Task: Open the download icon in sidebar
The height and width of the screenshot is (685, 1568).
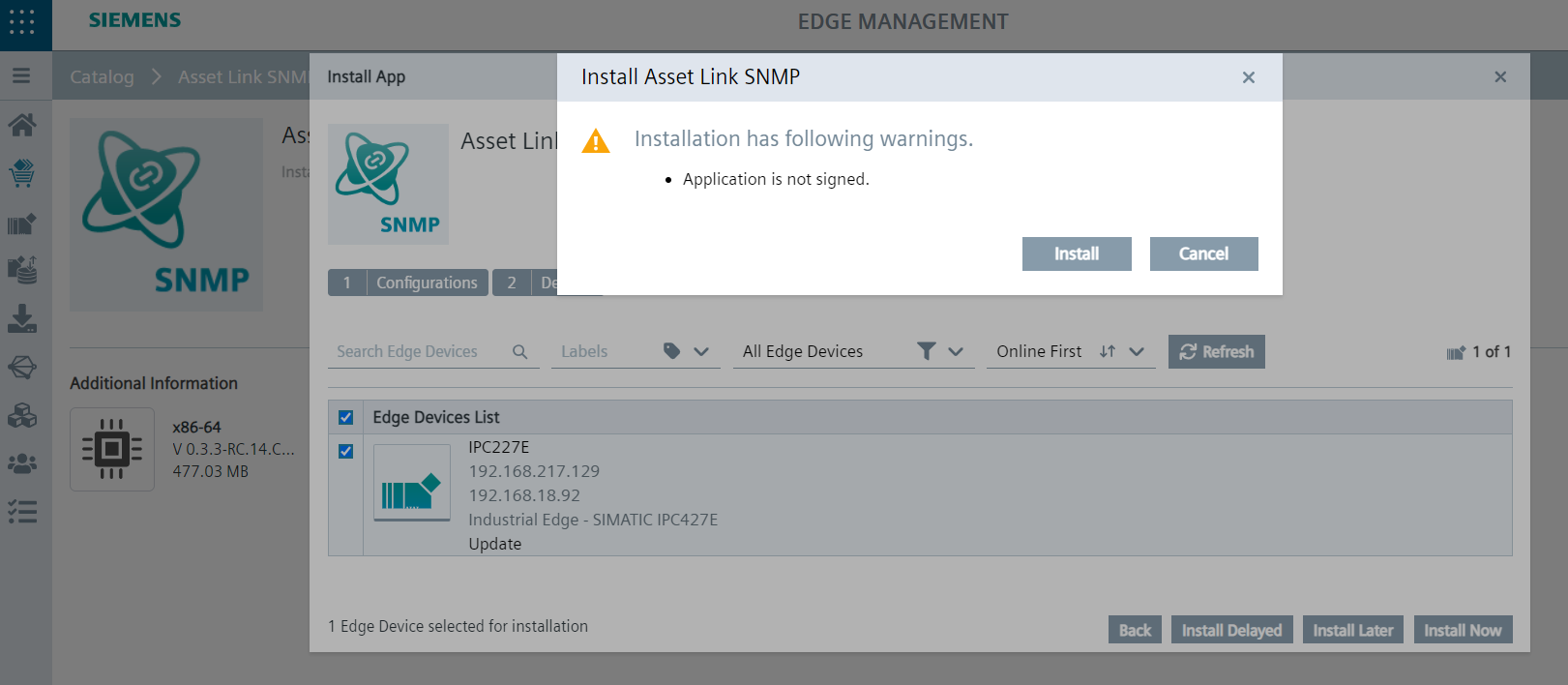Action: 22,319
